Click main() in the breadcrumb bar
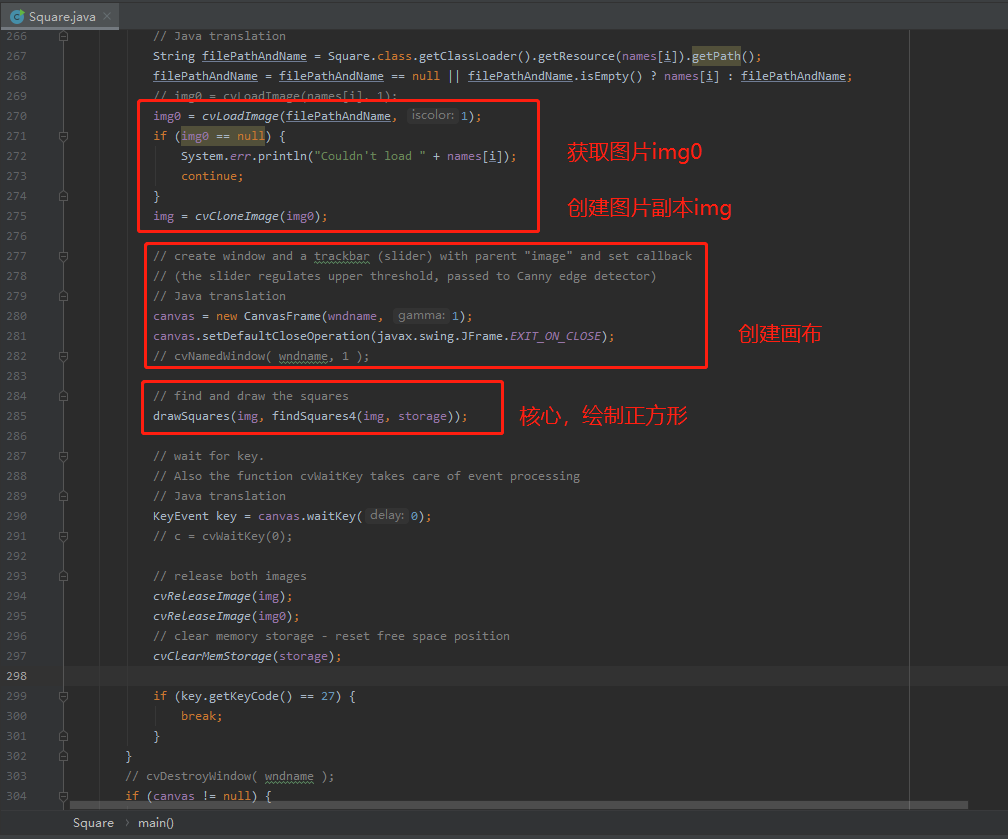 click(155, 822)
